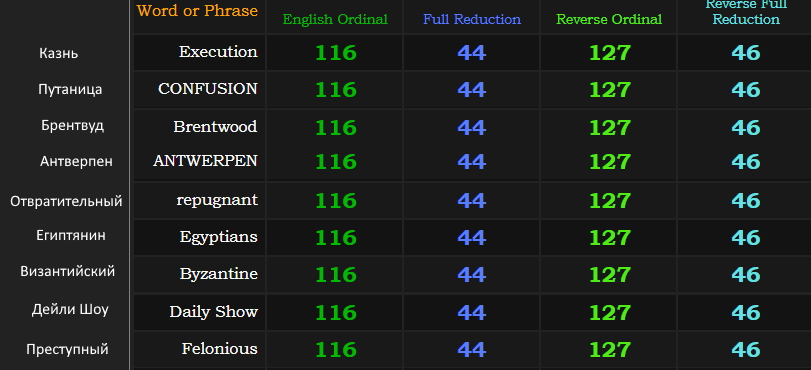
Task: Click Full Reduction 44 in Brentwood row
Action: [x=471, y=128]
